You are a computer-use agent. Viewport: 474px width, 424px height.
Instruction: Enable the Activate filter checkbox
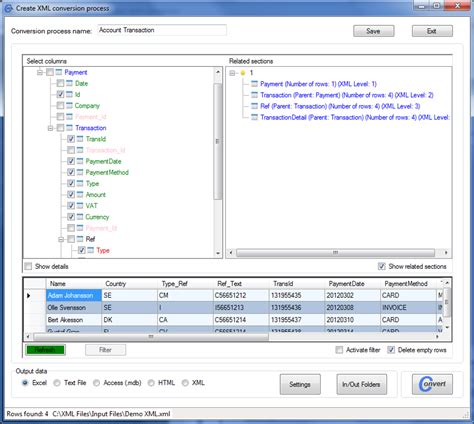tap(339, 350)
